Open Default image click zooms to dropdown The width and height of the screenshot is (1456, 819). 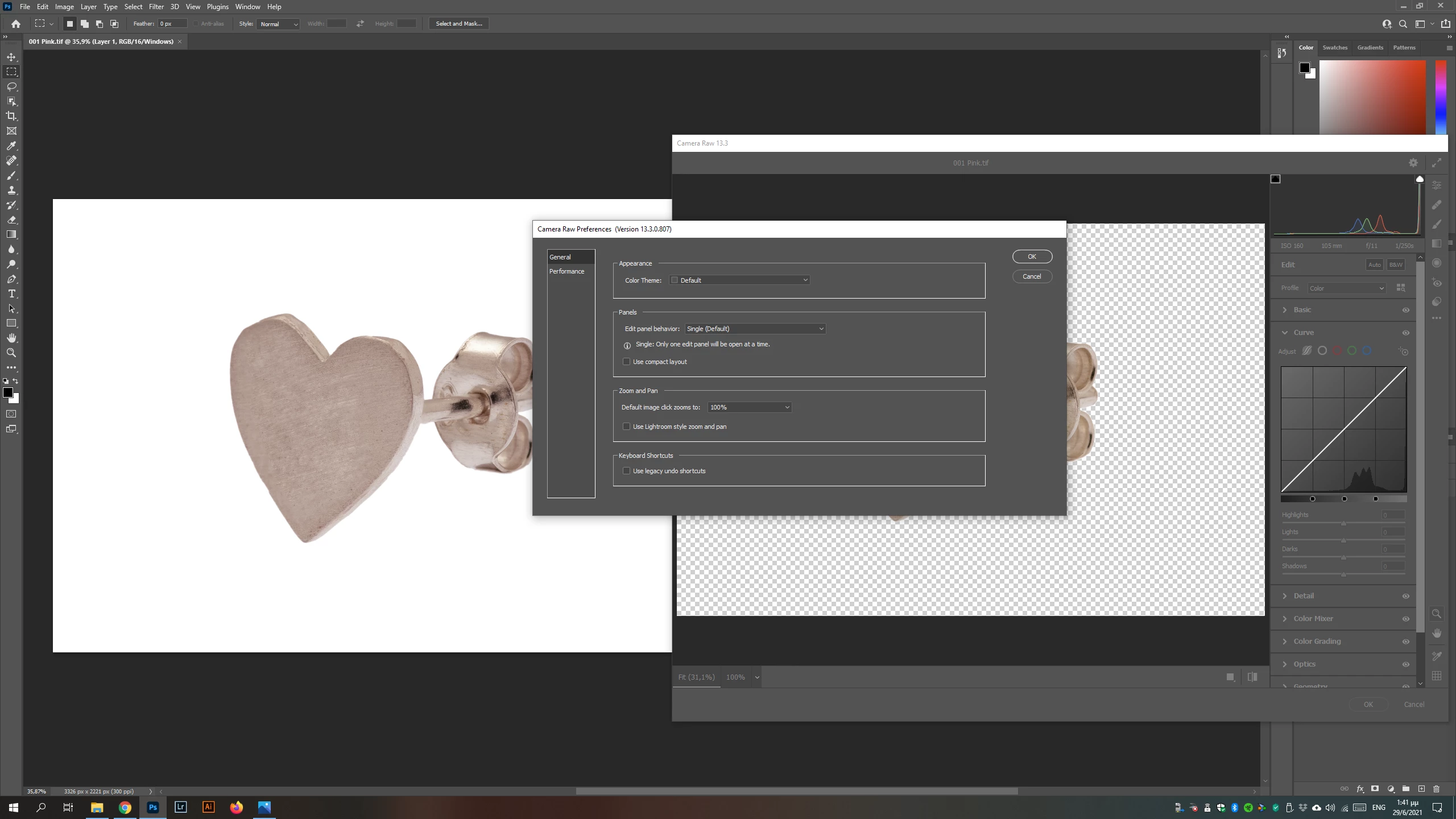click(x=749, y=407)
